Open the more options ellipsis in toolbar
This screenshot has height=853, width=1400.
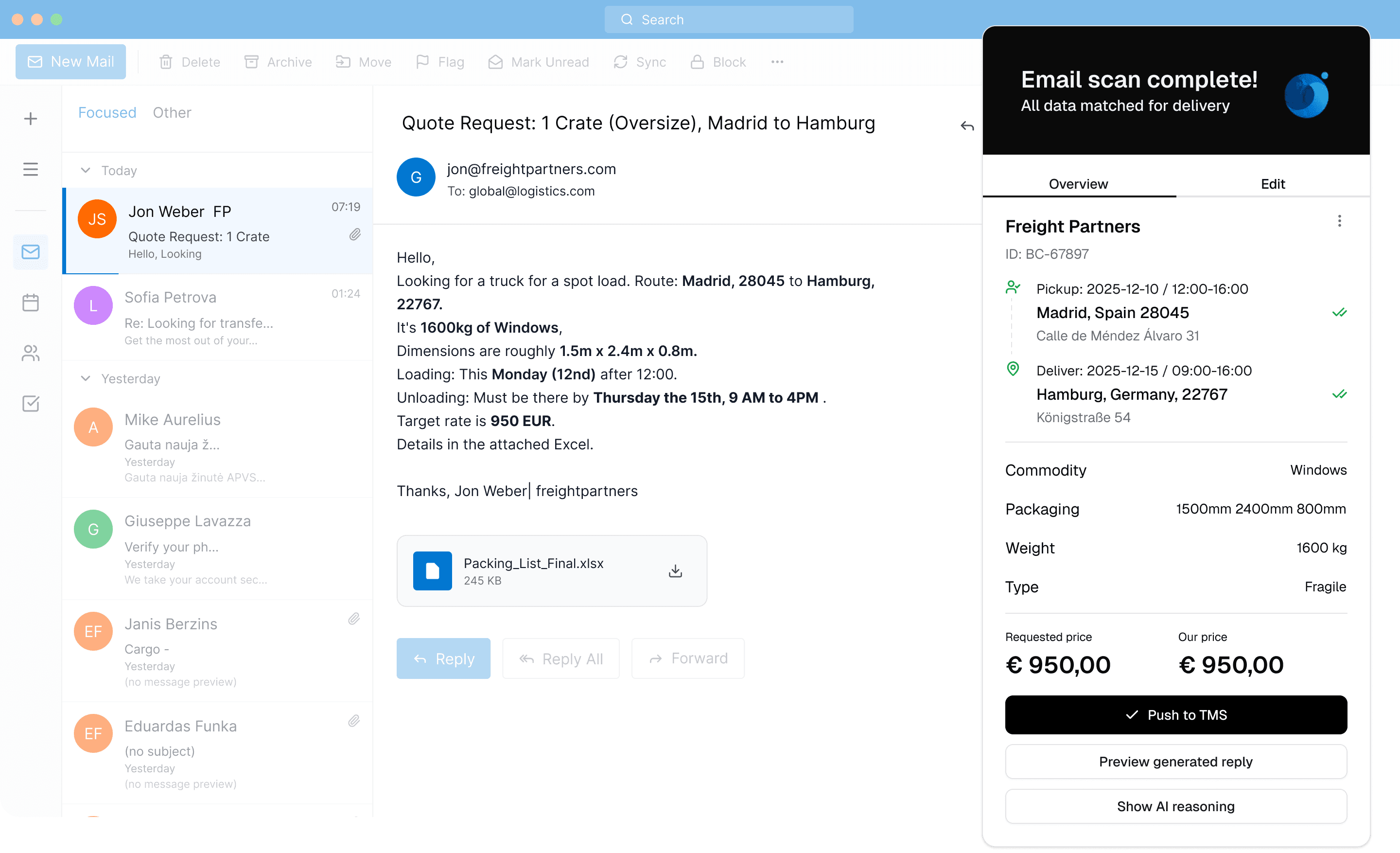click(x=777, y=62)
